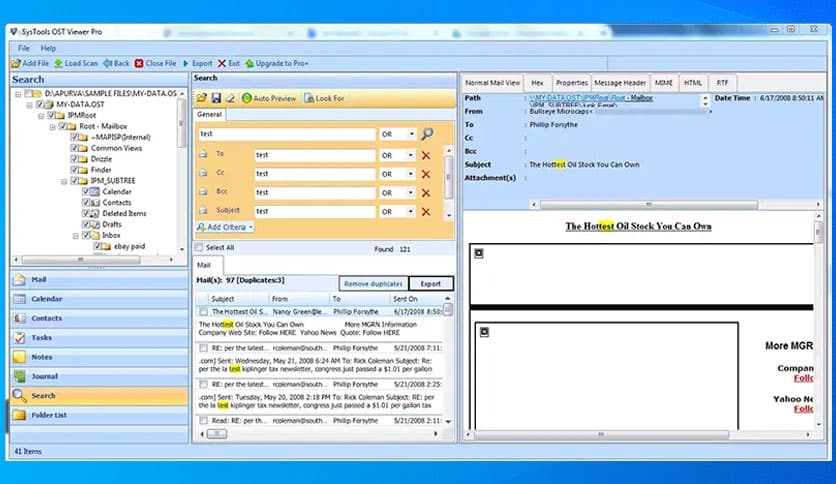This screenshot has width=836, height=484.
Task: Remove the Bcc criteria row
Action: tap(426, 193)
